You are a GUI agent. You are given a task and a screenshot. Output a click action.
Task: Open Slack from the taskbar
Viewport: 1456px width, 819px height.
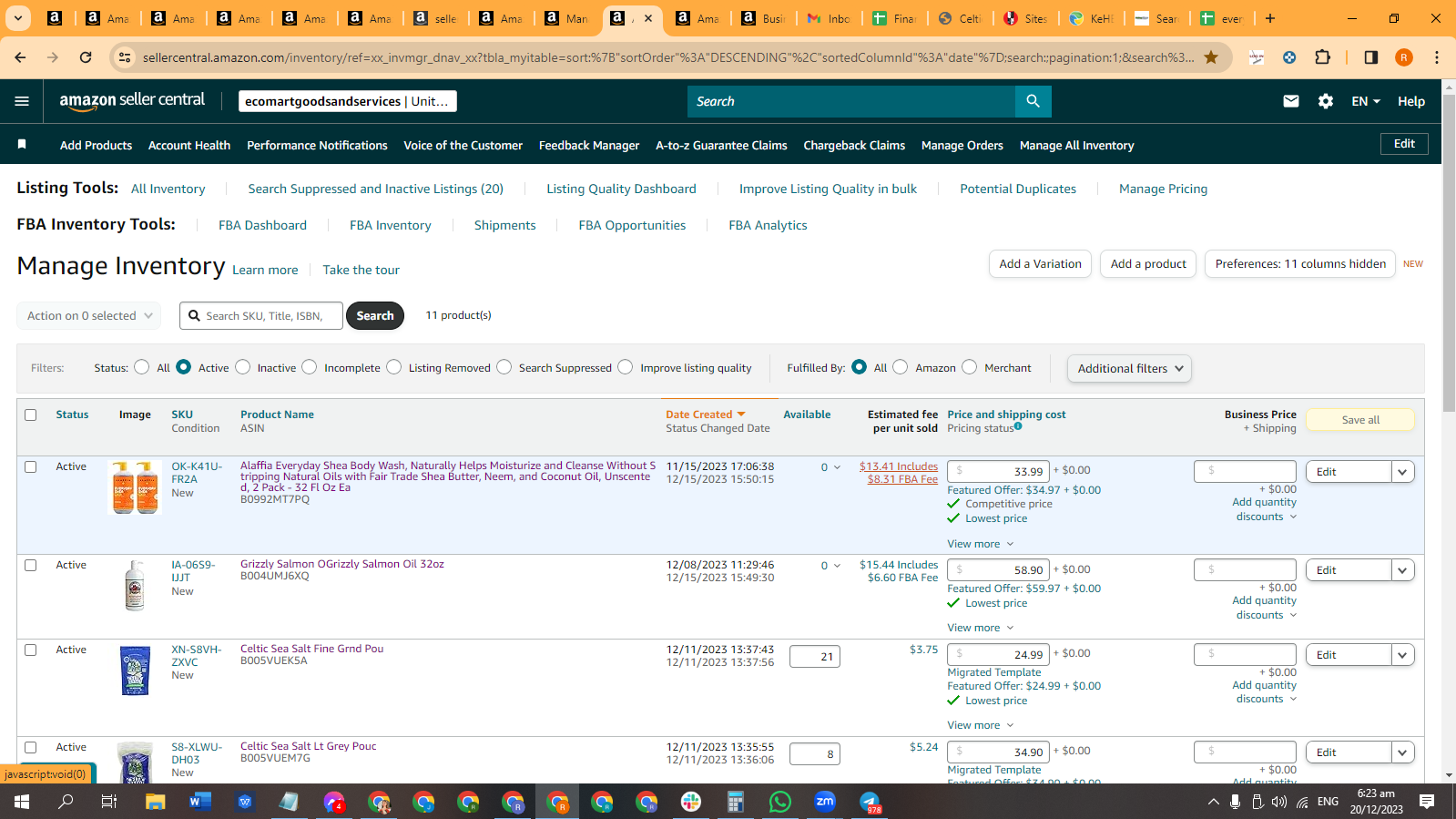[691, 802]
